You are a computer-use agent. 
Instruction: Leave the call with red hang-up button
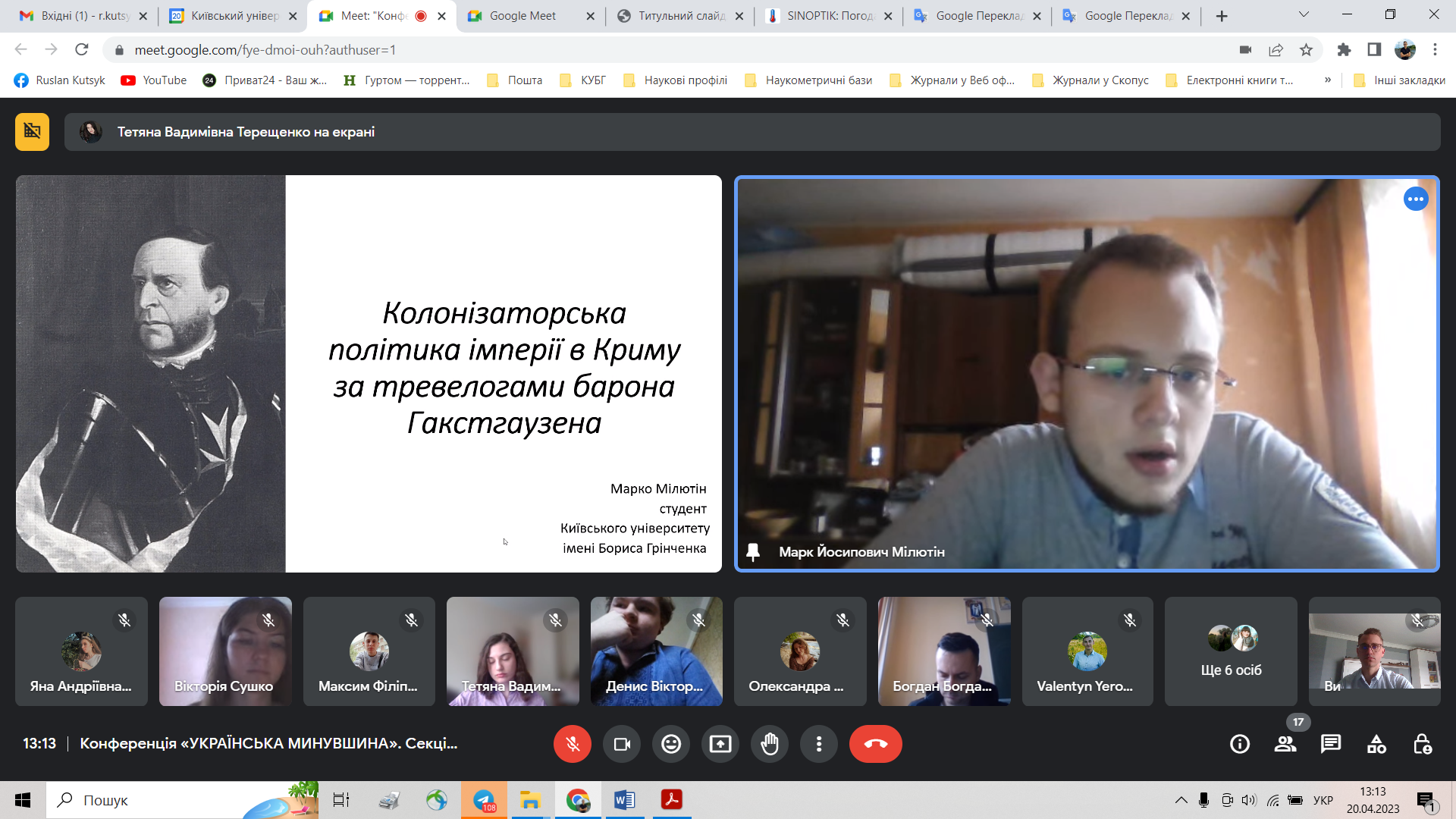pyautogui.click(x=875, y=744)
